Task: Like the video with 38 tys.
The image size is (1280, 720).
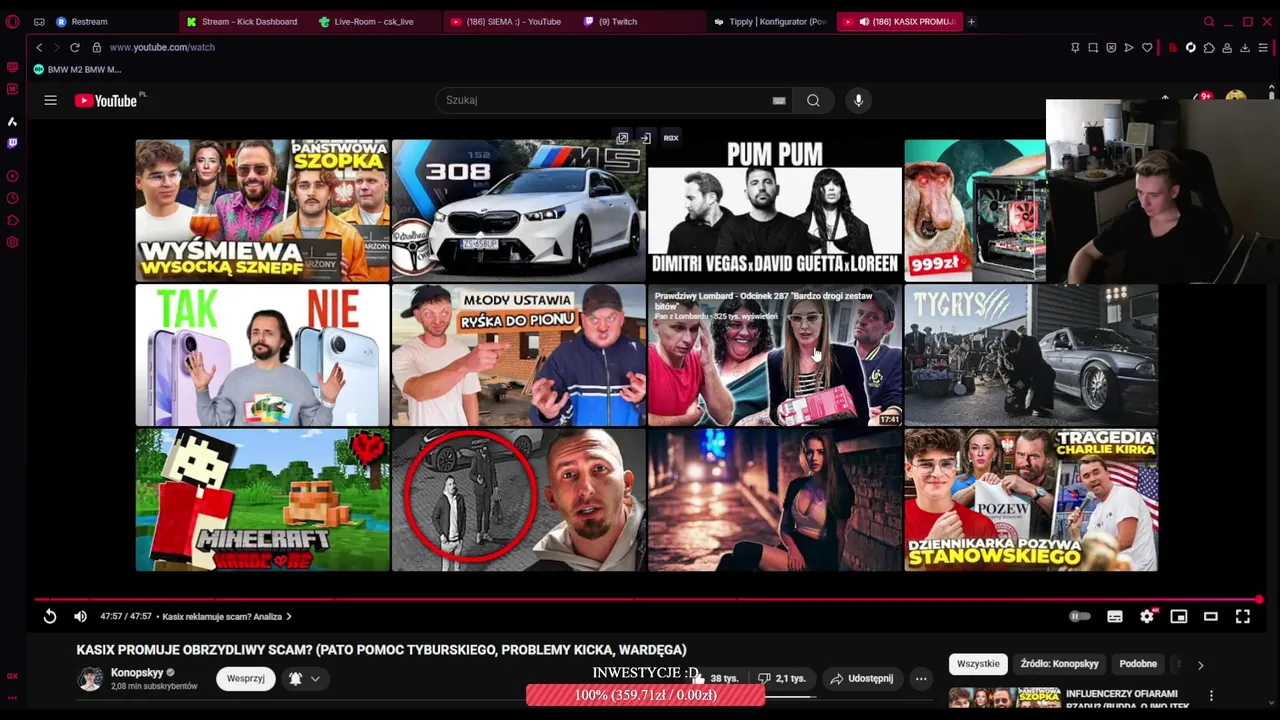Action: tap(714, 678)
